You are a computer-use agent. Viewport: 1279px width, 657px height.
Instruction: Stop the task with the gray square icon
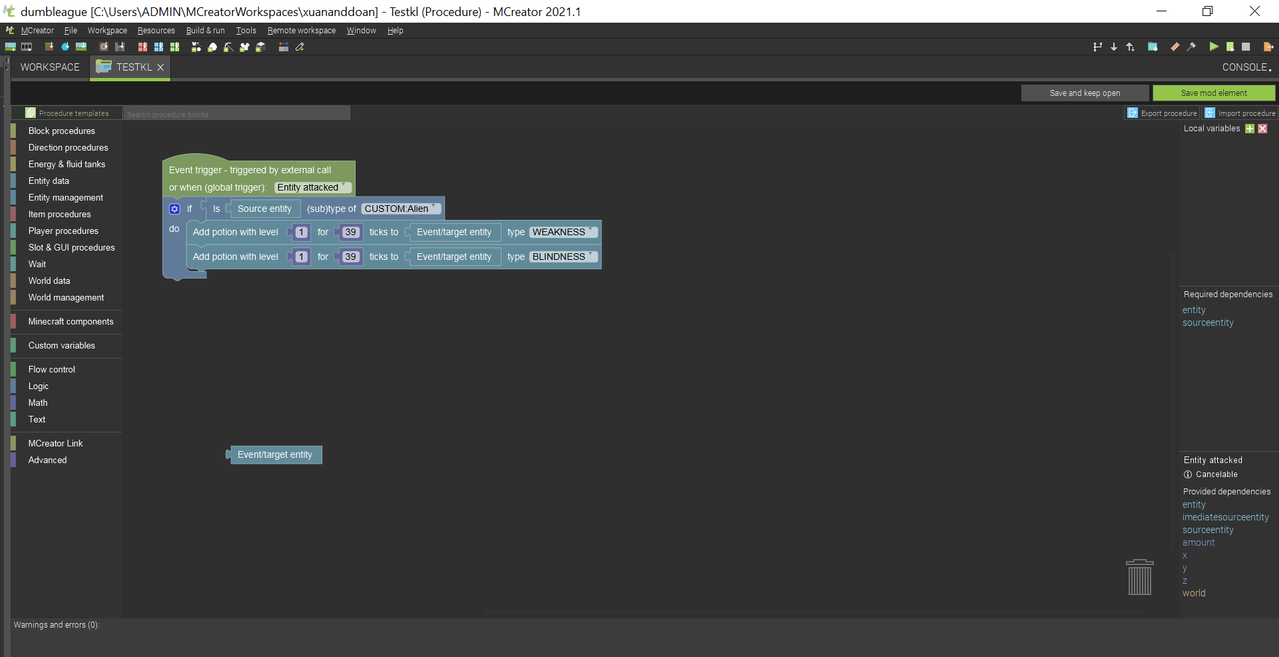(1246, 46)
